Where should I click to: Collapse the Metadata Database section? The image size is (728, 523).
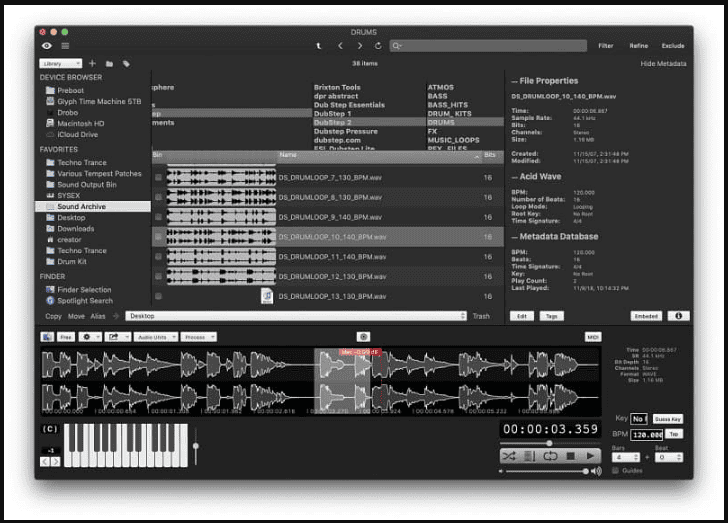[x=514, y=237]
